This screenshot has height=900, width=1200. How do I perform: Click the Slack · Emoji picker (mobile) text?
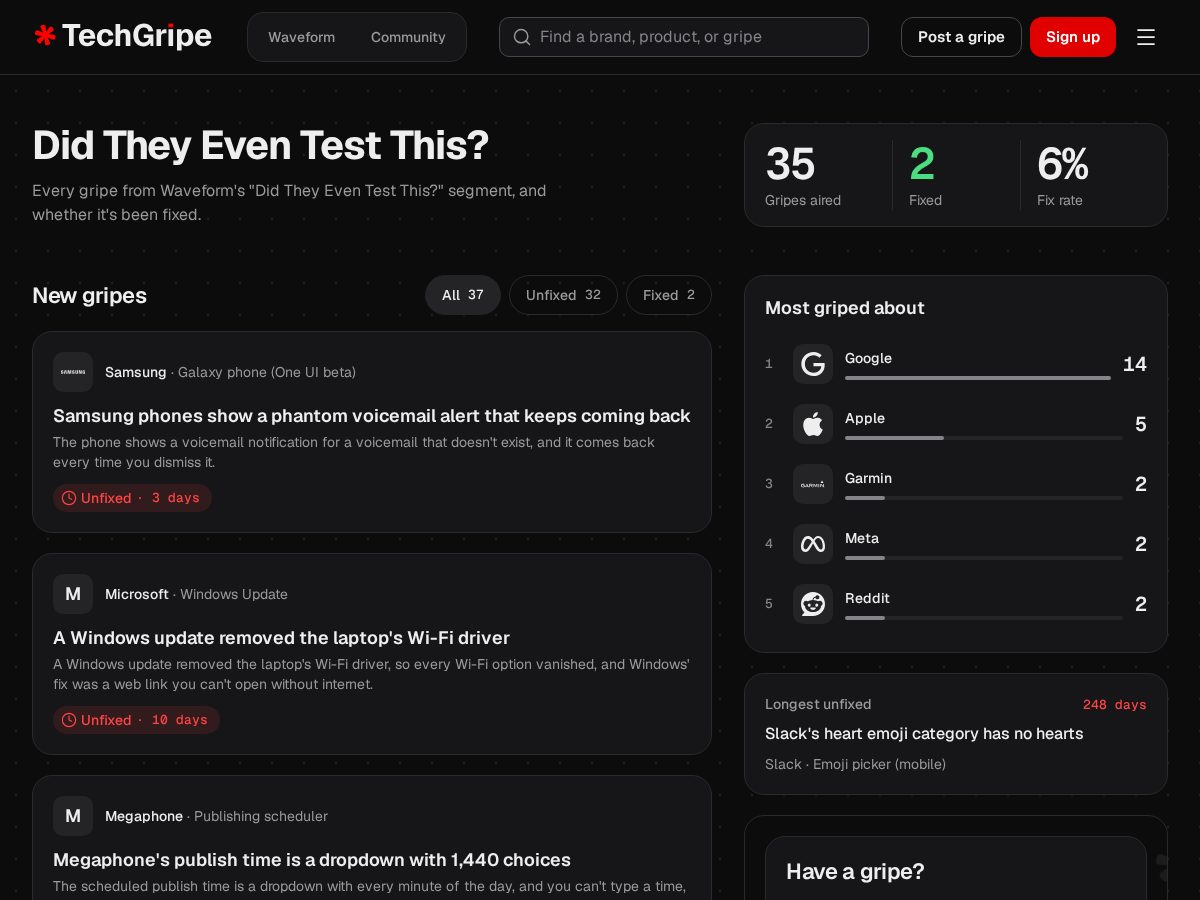pyautogui.click(x=855, y=764)
